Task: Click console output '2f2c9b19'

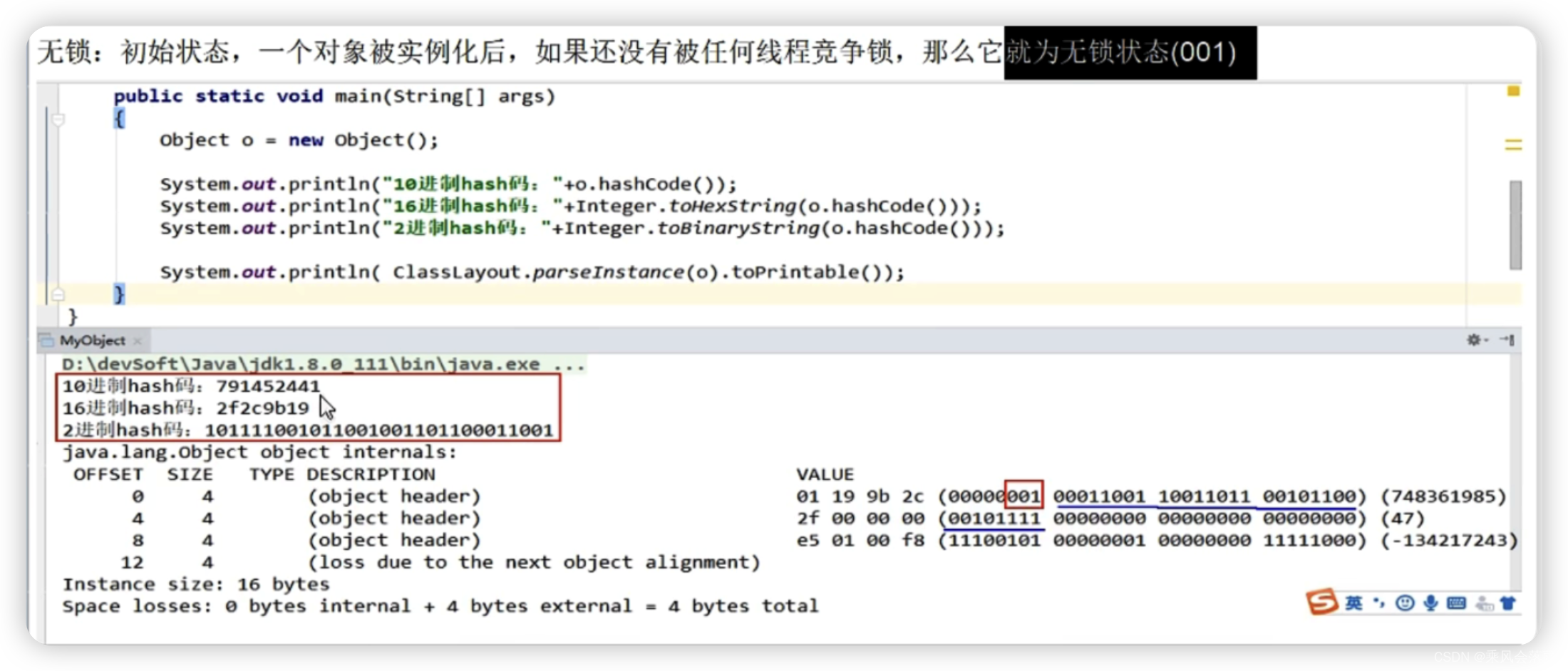Action: (x=262, y=408)
